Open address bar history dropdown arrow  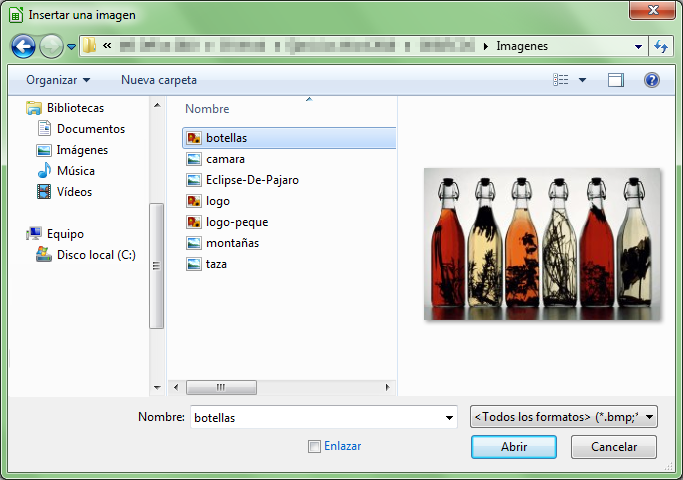(639, 46)
